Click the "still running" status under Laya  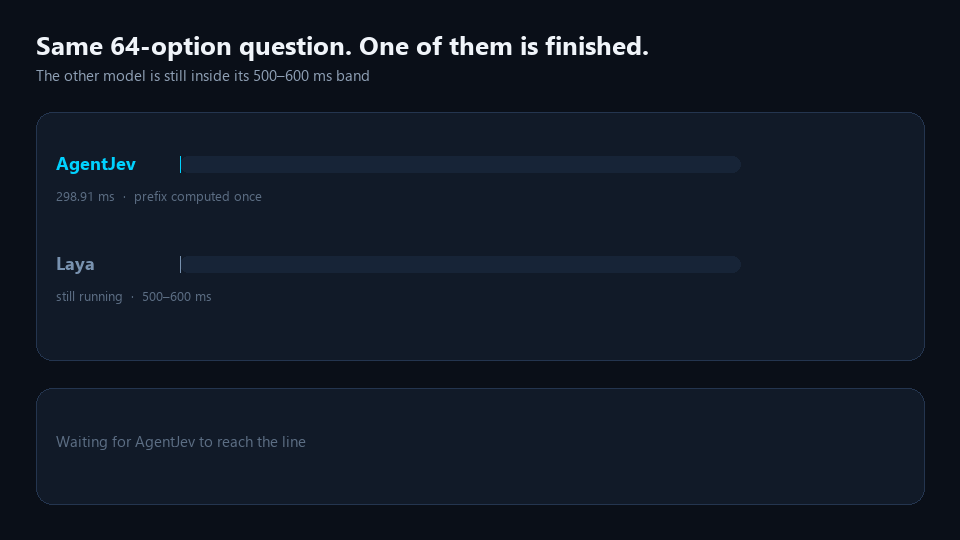click(89, 296)
